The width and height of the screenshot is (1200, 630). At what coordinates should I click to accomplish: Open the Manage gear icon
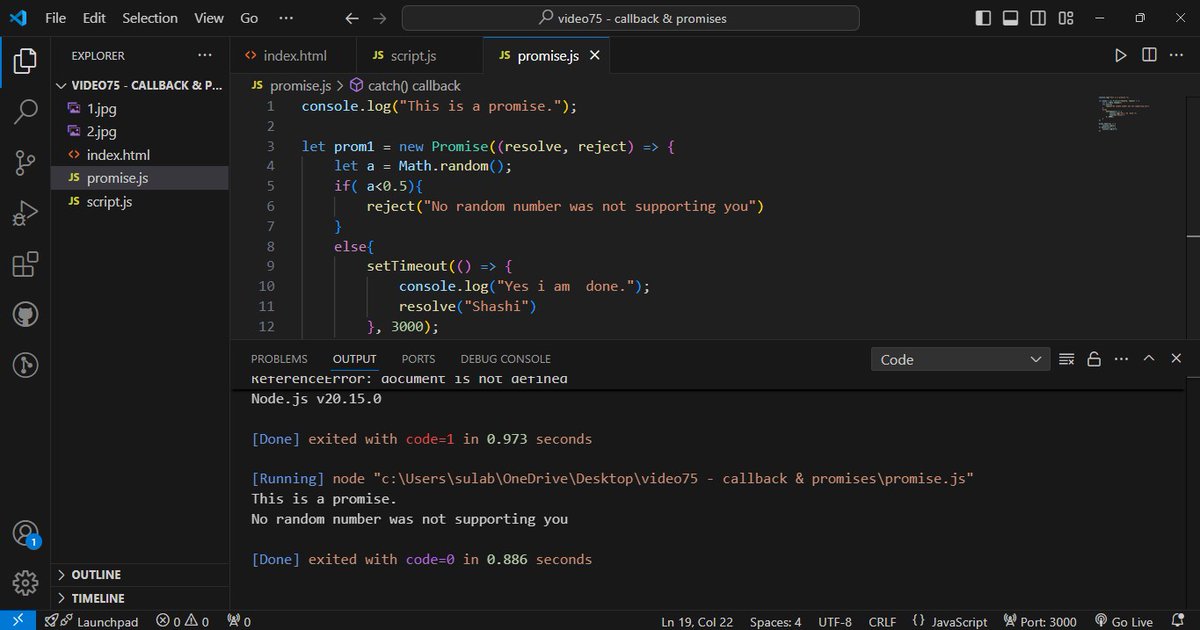(x=25, y=582)
